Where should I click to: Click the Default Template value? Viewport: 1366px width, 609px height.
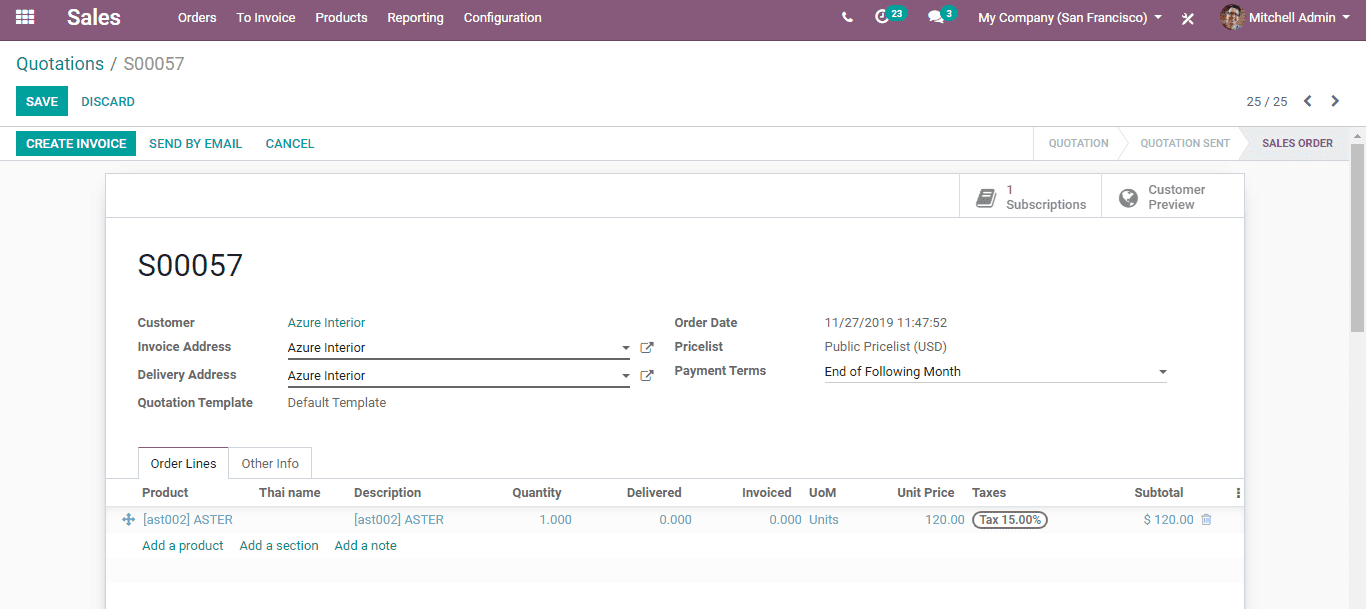[337, 403]
